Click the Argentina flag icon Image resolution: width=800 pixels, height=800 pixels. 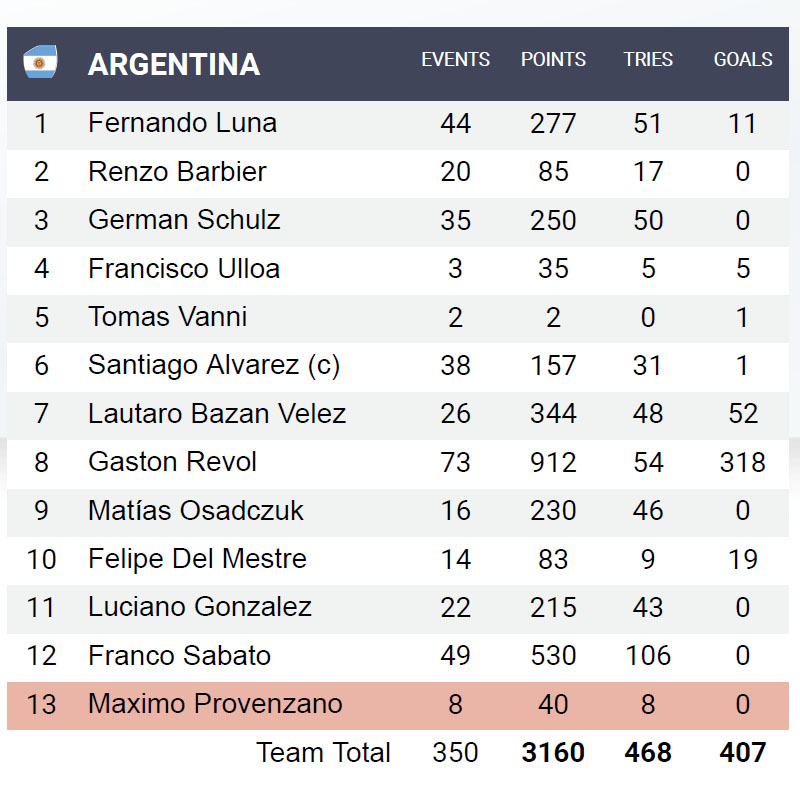(x=40, y=63)
